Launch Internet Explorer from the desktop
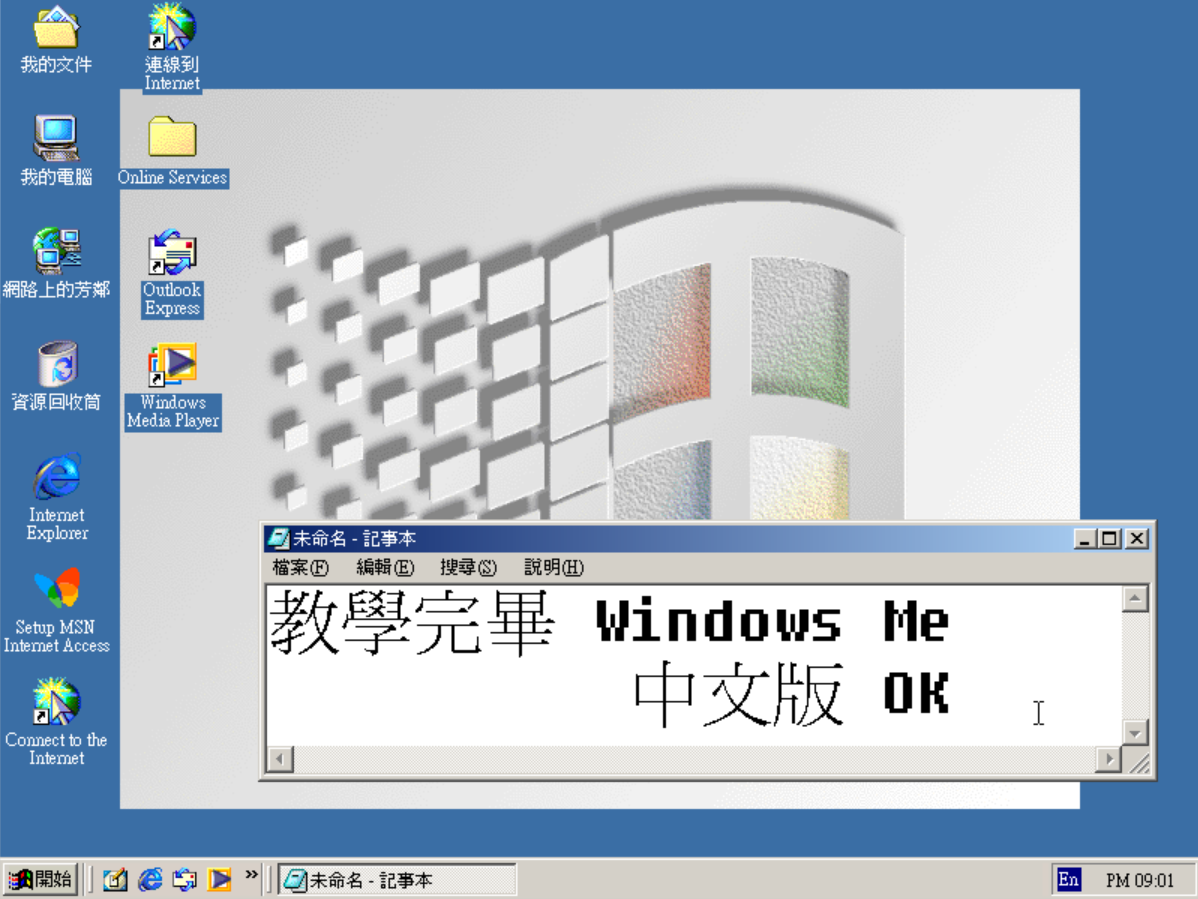This screenshot has height=899, width=1198. (x=56, y=480)
